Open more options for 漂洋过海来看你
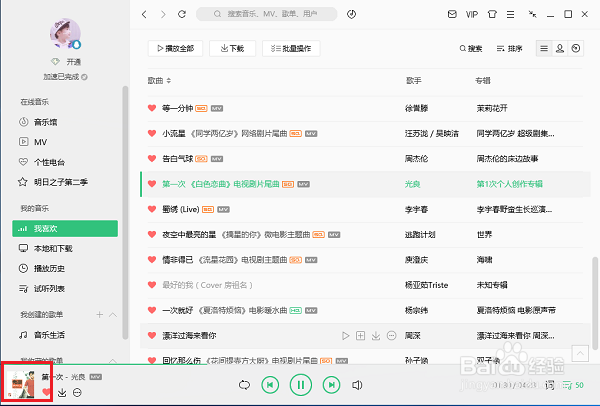600x406 pixels. [391, 336]
